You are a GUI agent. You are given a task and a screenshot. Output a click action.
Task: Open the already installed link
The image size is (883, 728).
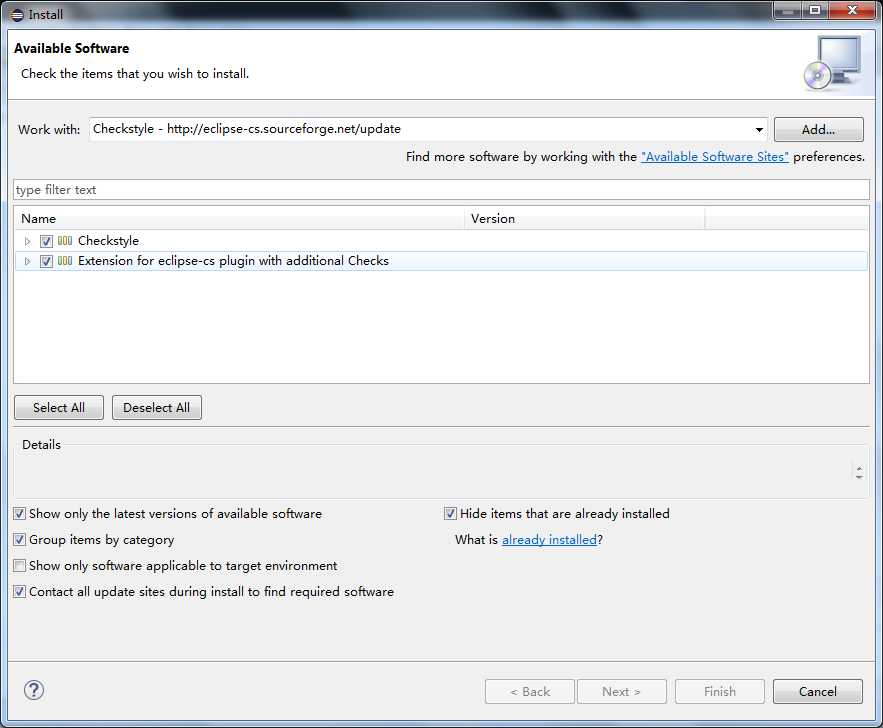tap(549, 539)
